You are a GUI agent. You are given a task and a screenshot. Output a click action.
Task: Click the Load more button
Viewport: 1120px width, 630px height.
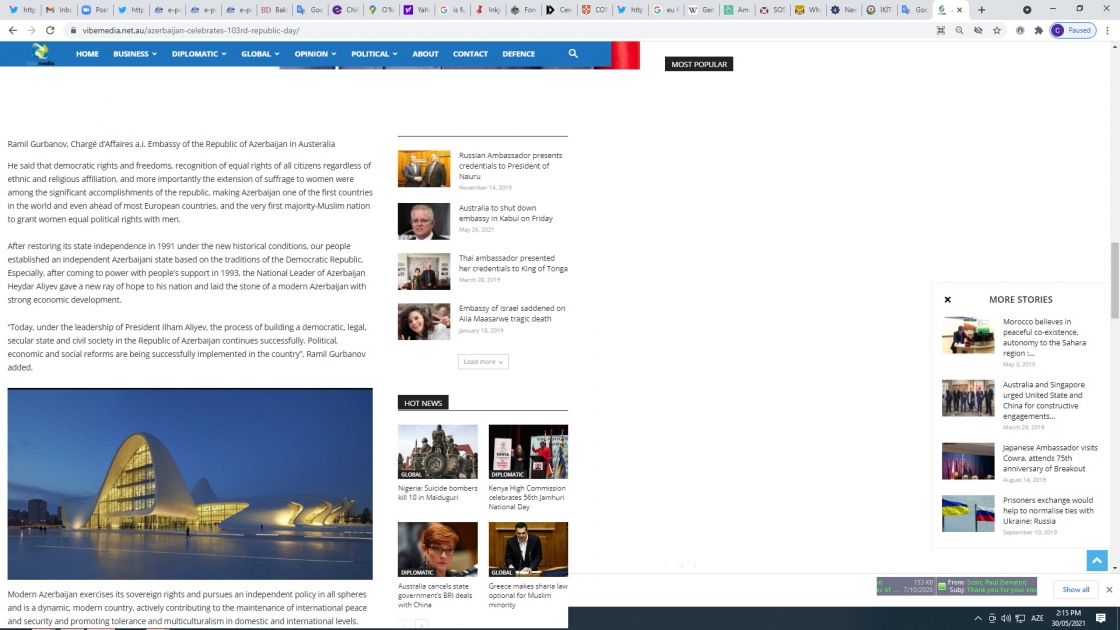[483, 361]
